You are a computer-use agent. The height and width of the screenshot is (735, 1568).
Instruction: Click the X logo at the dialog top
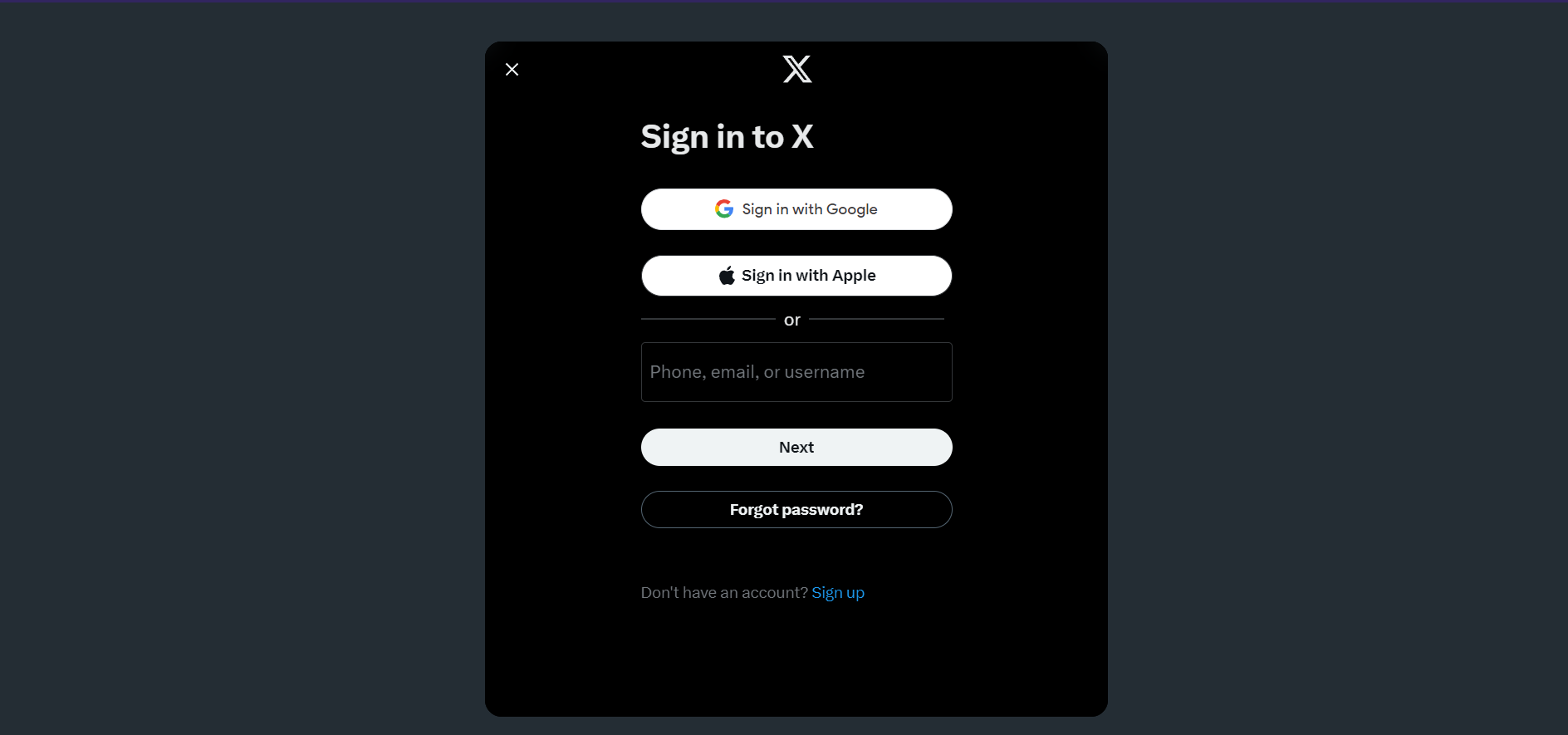pyautogui.click(x=797, y=69)
